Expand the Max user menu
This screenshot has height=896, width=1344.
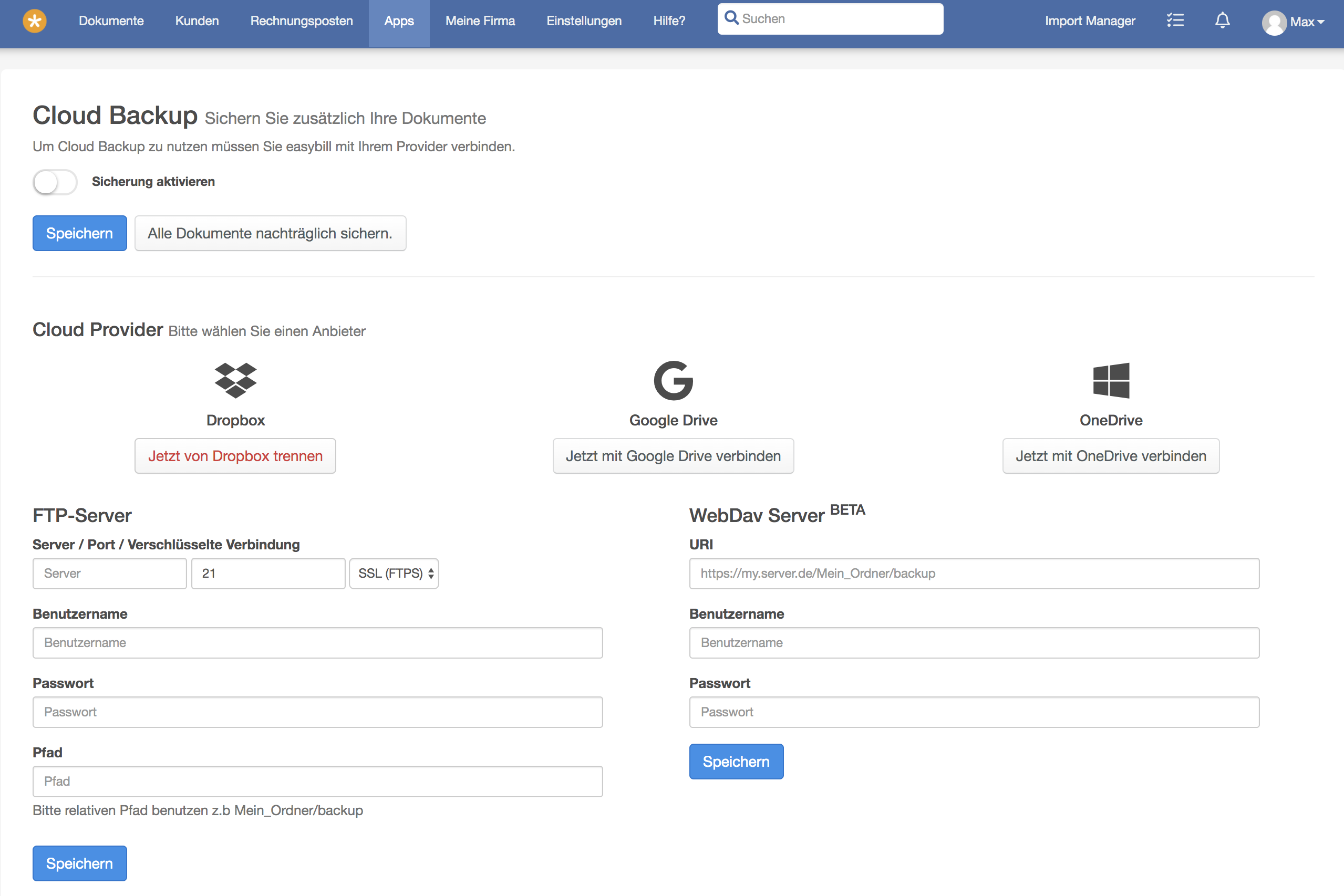point(1307,22)
